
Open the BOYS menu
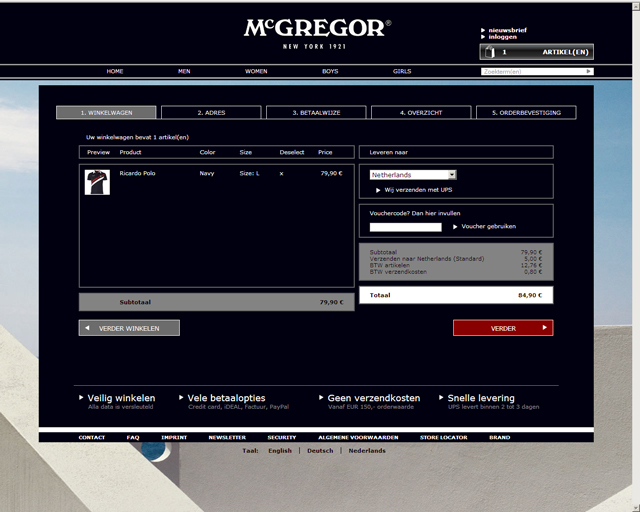click(330, 71)
